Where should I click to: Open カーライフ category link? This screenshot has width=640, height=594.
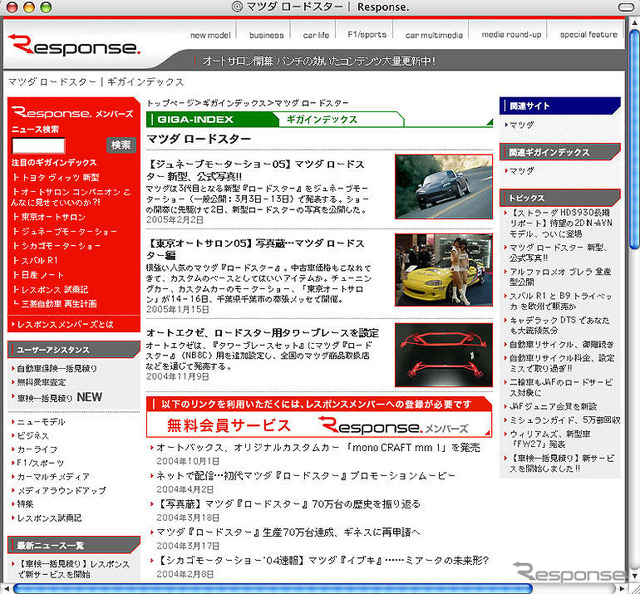tap(35, 449)
